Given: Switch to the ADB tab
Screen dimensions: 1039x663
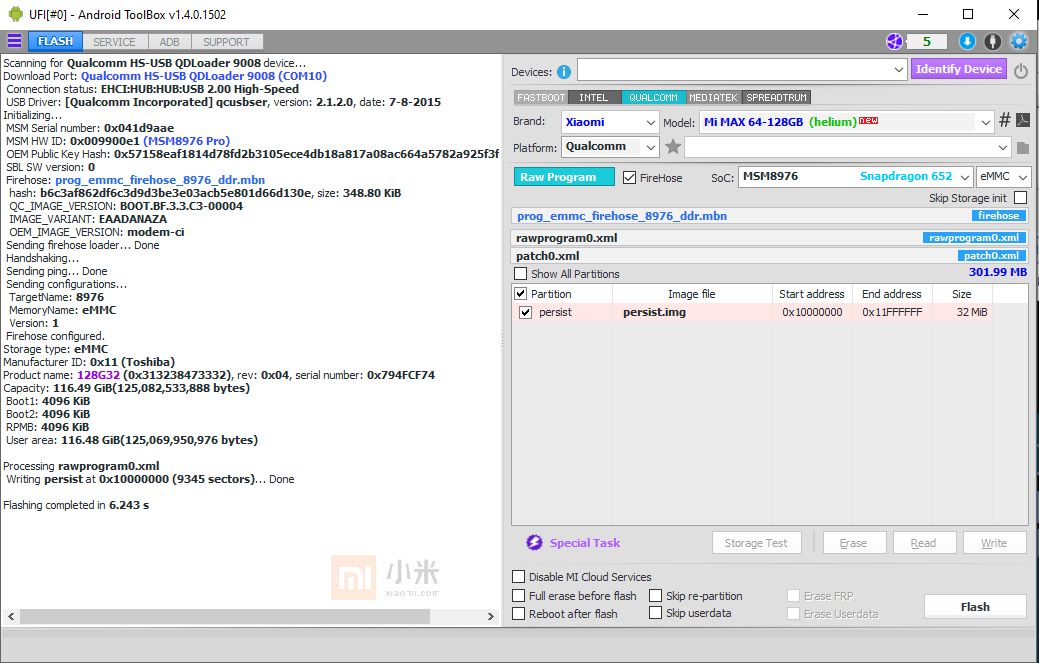Looking at the screenshot, I should 170,42.
